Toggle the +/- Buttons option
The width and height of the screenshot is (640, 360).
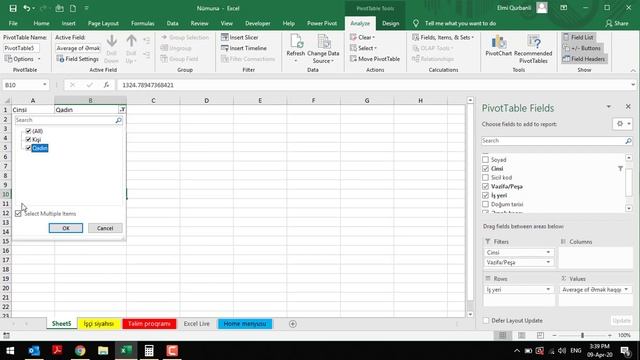(x=582, y=48)
